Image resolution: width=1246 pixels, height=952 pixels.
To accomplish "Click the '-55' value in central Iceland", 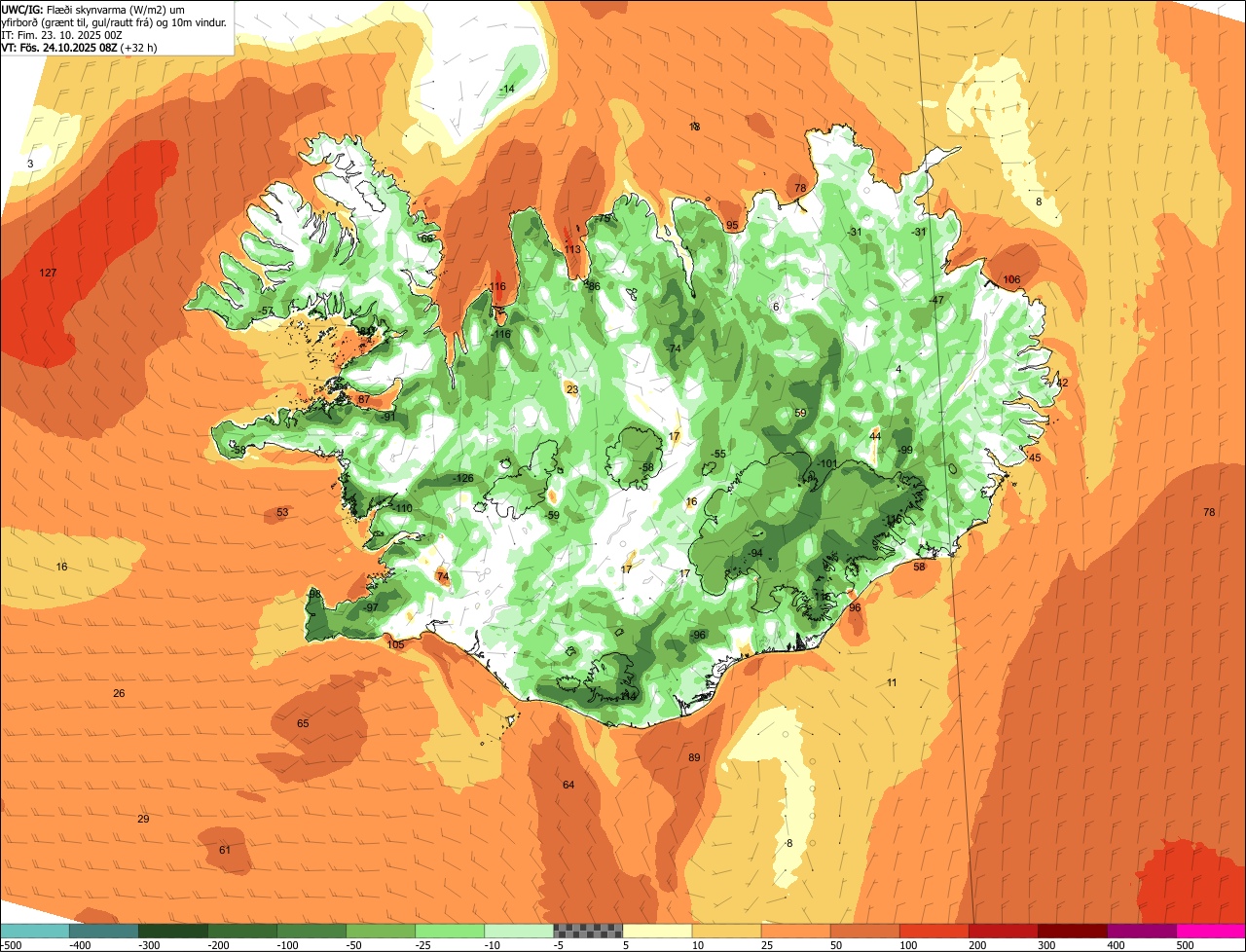I will [718, 455].
